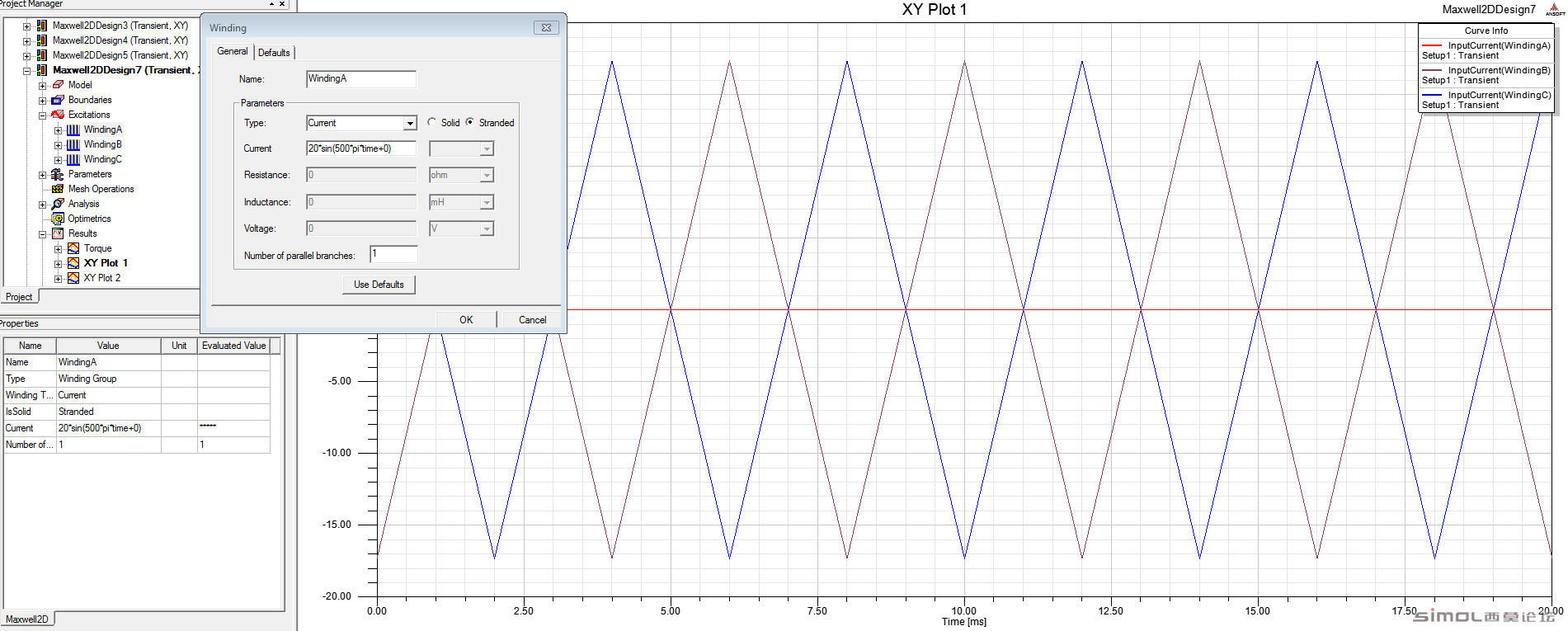Click the Current expression input field
Viewport: 1568px width, 631px height.
tap(361, 149)
